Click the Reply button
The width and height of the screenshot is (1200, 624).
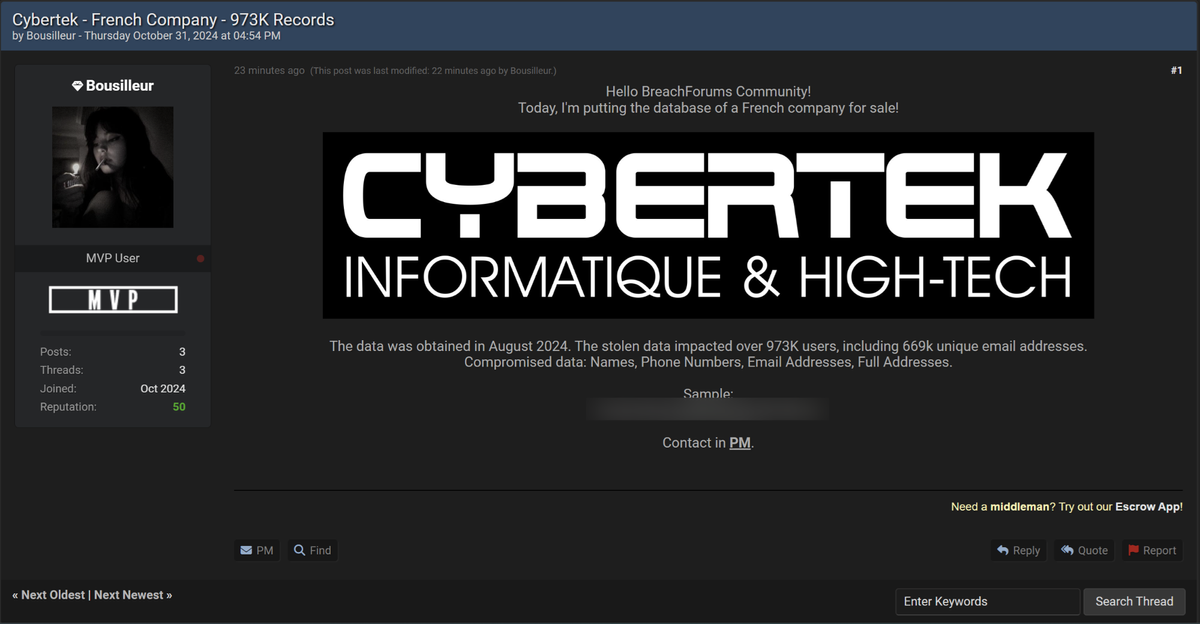(1018, 549)
